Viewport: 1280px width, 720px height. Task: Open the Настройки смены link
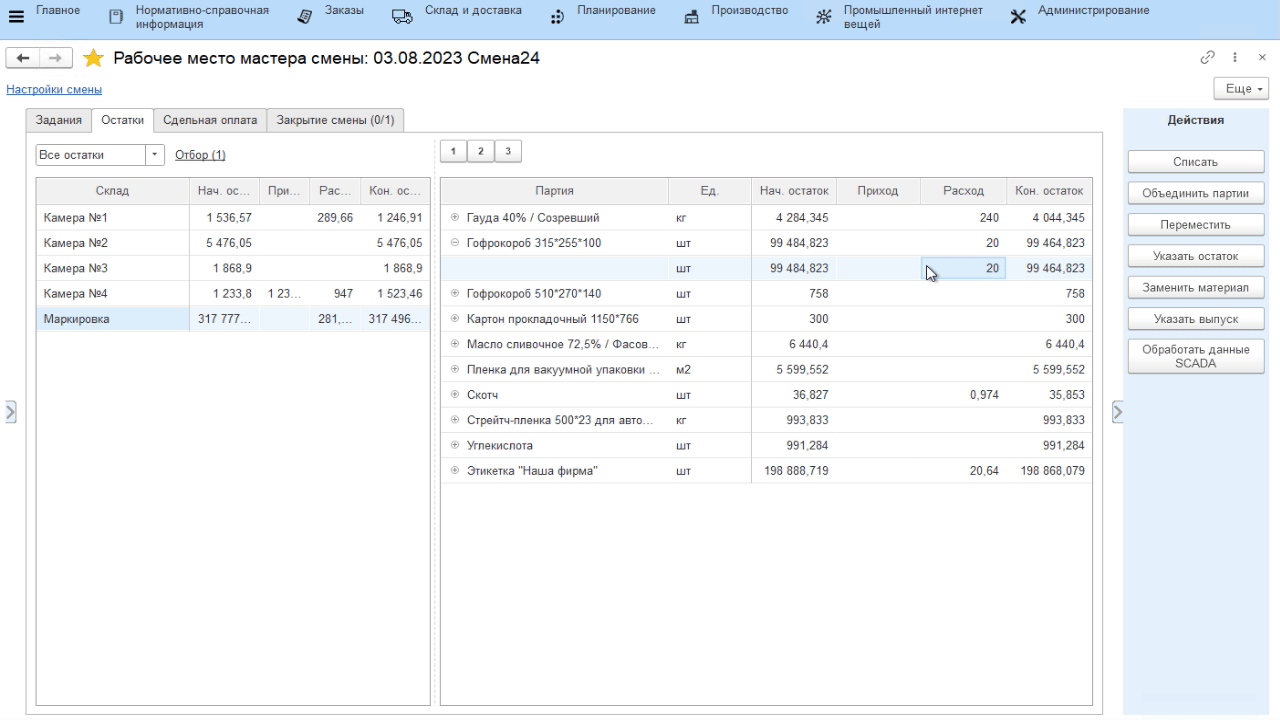54,90
